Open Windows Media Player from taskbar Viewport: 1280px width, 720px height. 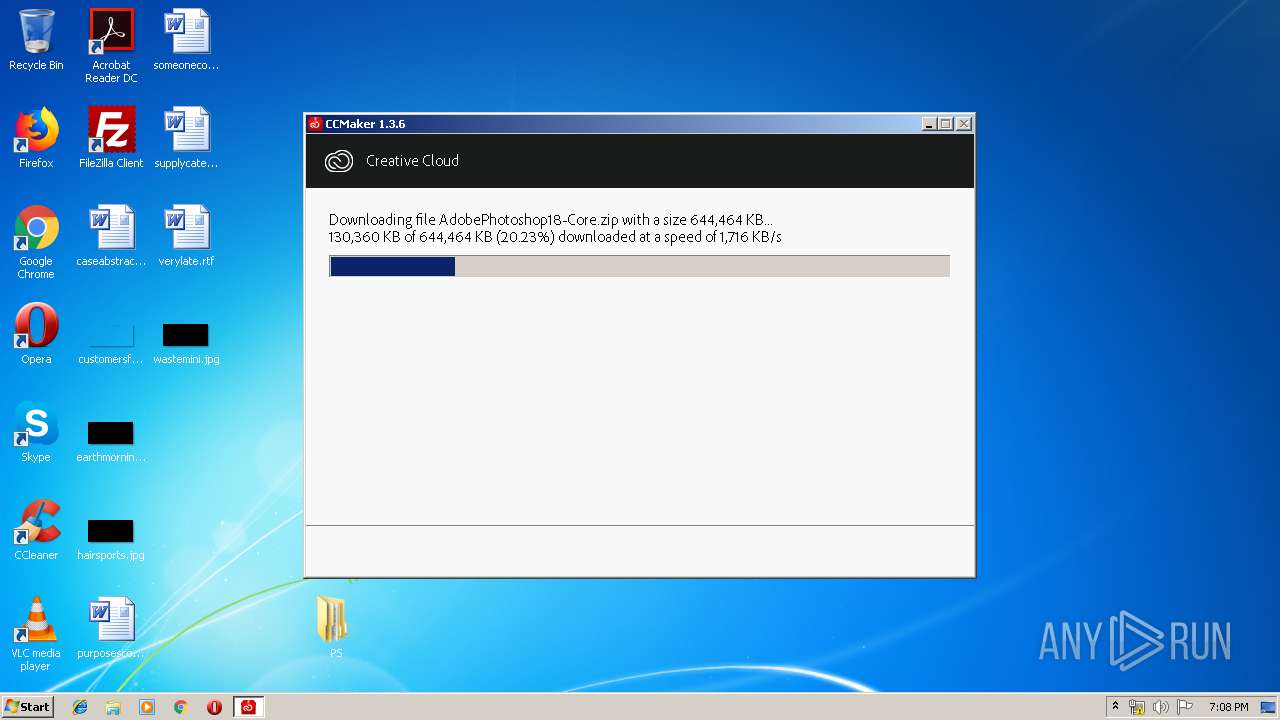point(147,707)
